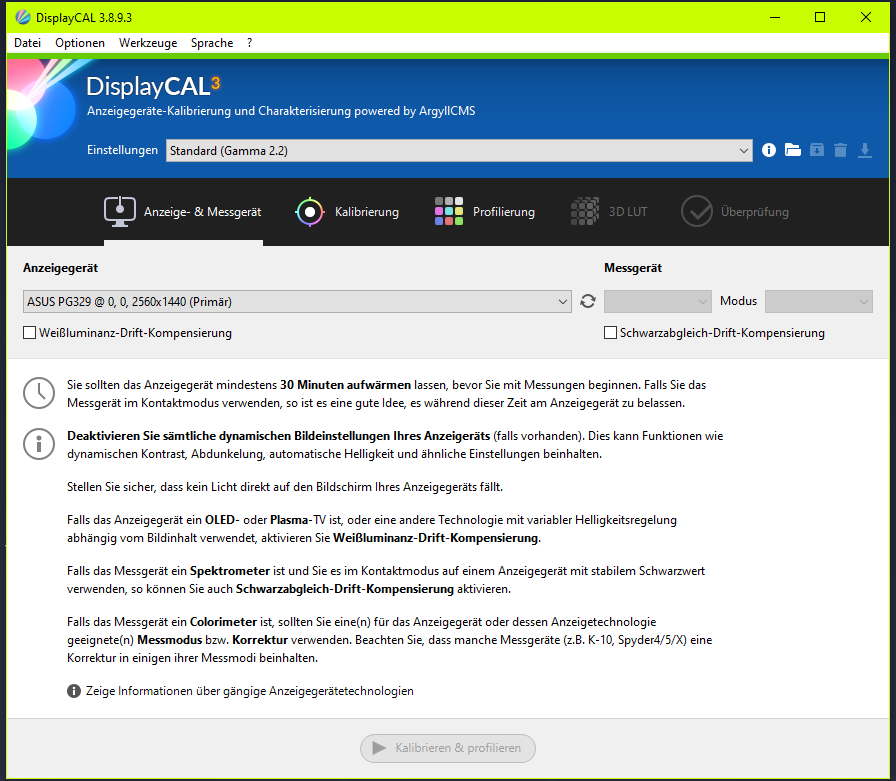Click the Einstellungen label
The height and width of the screenshot is (781, 896).
coord(122,150)
